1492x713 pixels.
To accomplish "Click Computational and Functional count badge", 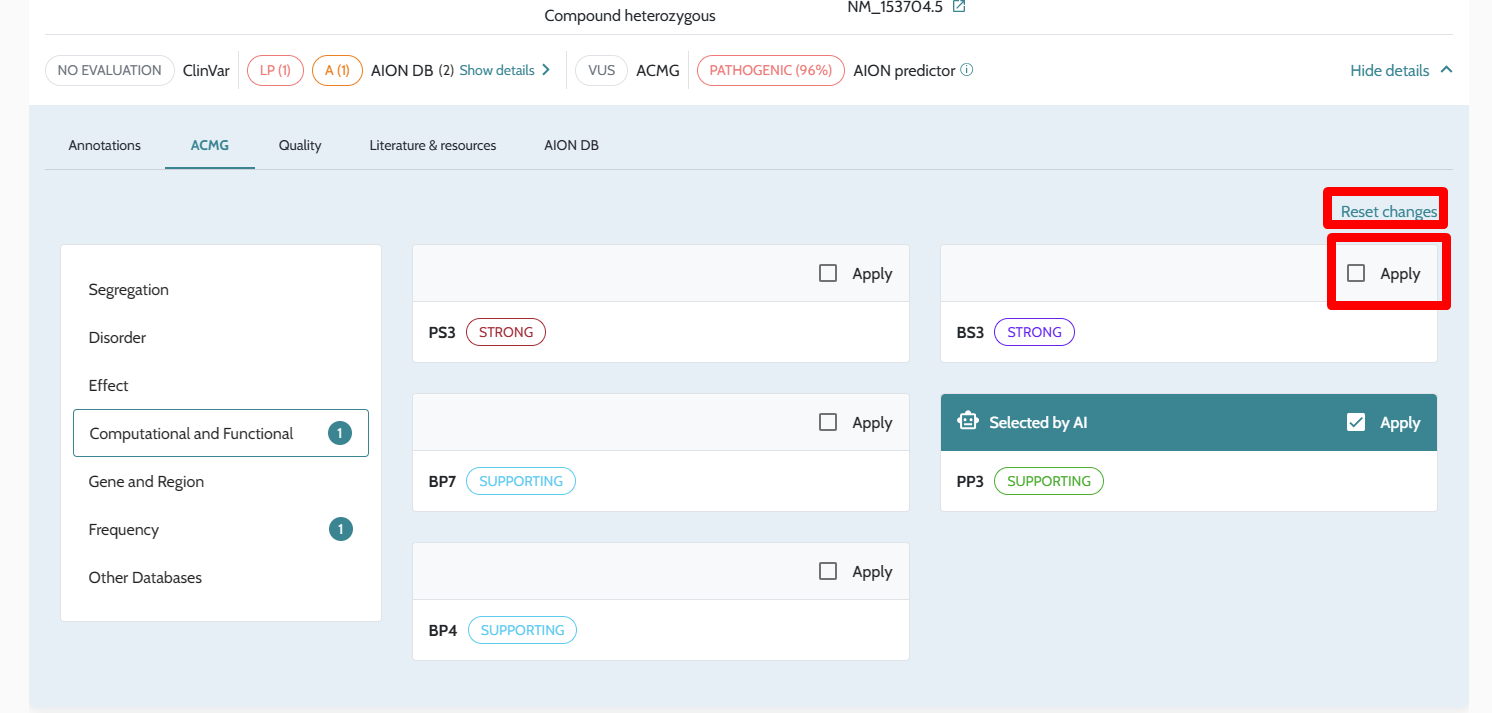I will pos(340,434).
